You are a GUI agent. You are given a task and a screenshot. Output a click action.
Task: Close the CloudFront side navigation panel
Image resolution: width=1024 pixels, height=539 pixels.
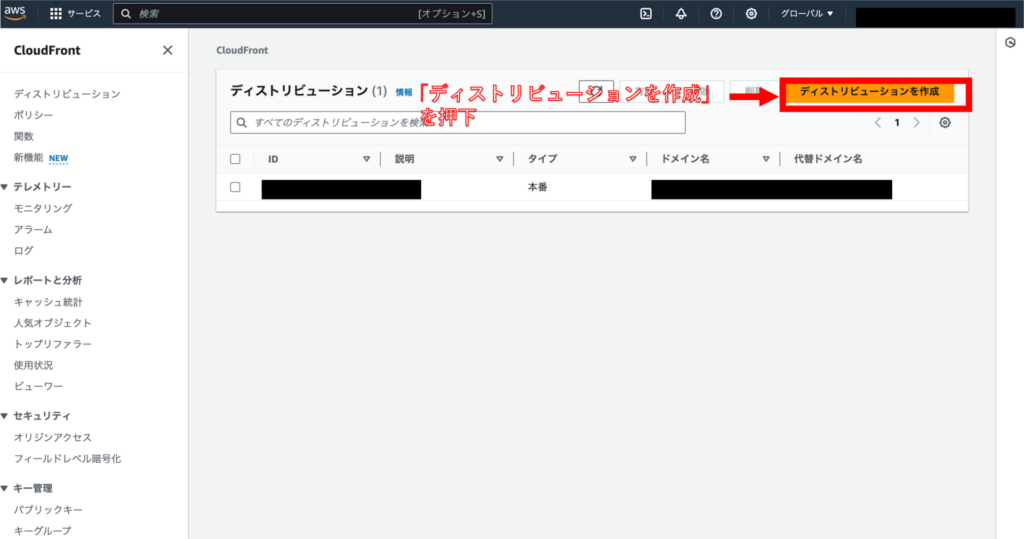(x=168, y=50)
